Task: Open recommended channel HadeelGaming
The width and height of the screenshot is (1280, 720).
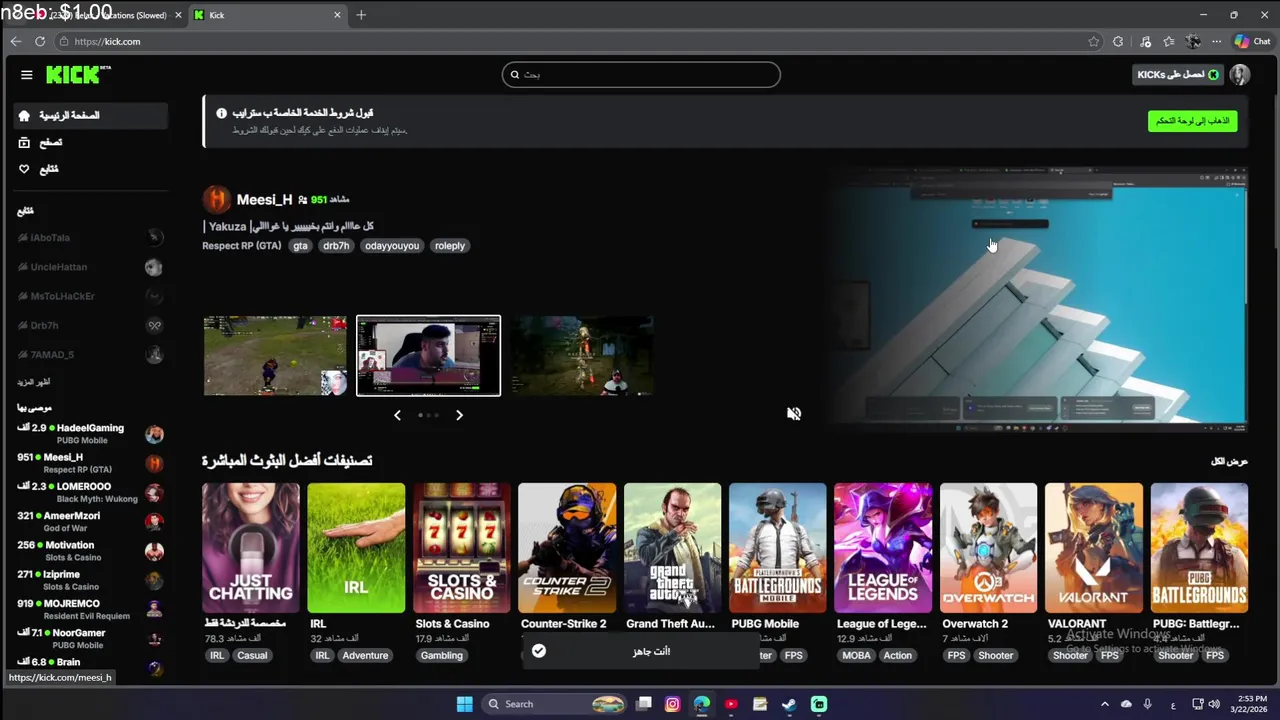Action: coord(90,434)
